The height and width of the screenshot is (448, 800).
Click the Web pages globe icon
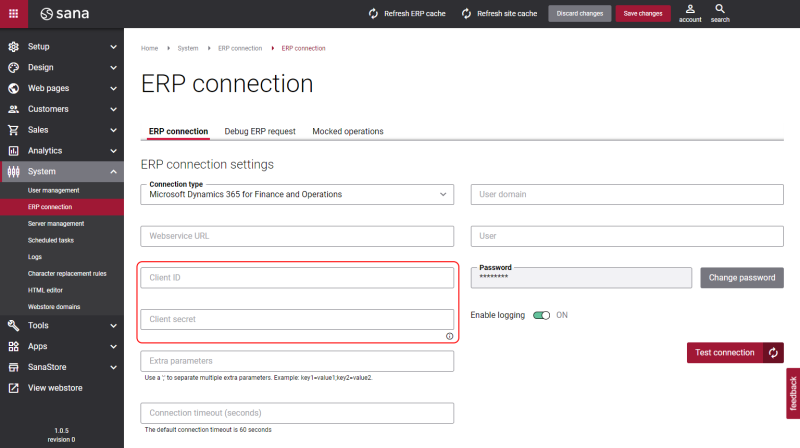pos(14,88)
